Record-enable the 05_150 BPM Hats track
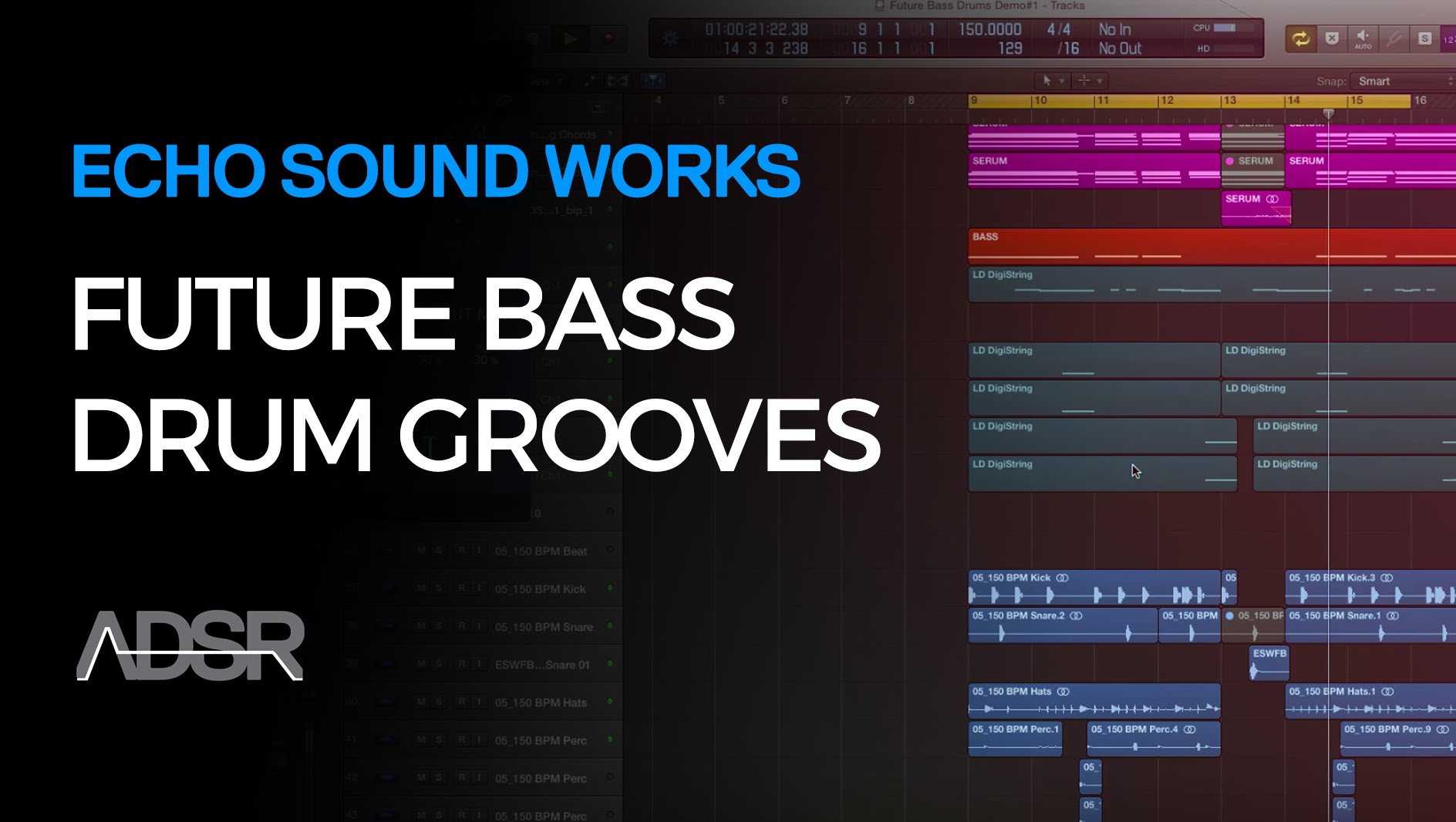This screenshot has width=1456, height=822. [x=461, y=702]
